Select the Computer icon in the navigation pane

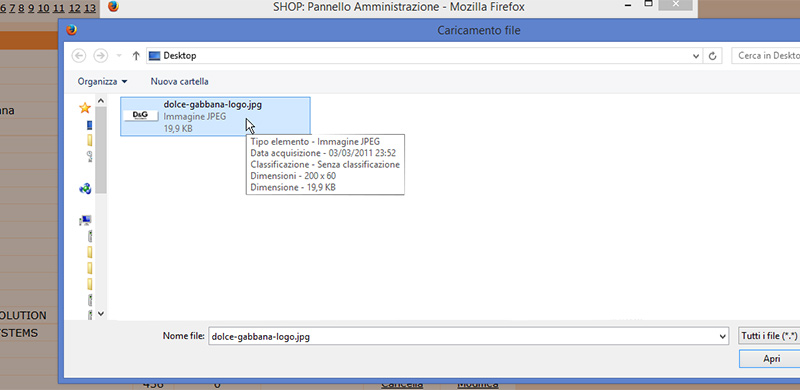coord(85,221)
